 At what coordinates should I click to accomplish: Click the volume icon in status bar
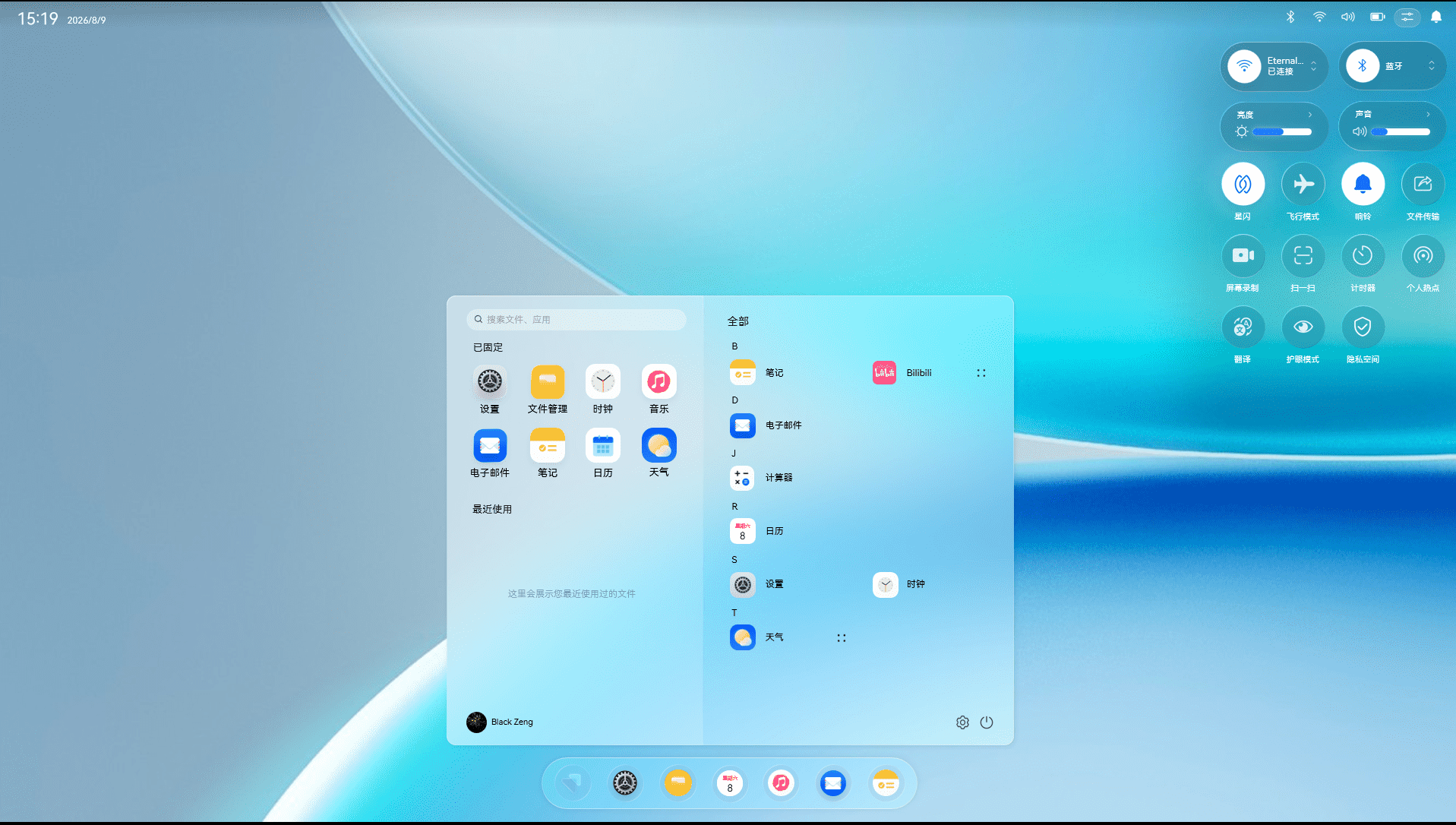click(x=1348, y=17)
